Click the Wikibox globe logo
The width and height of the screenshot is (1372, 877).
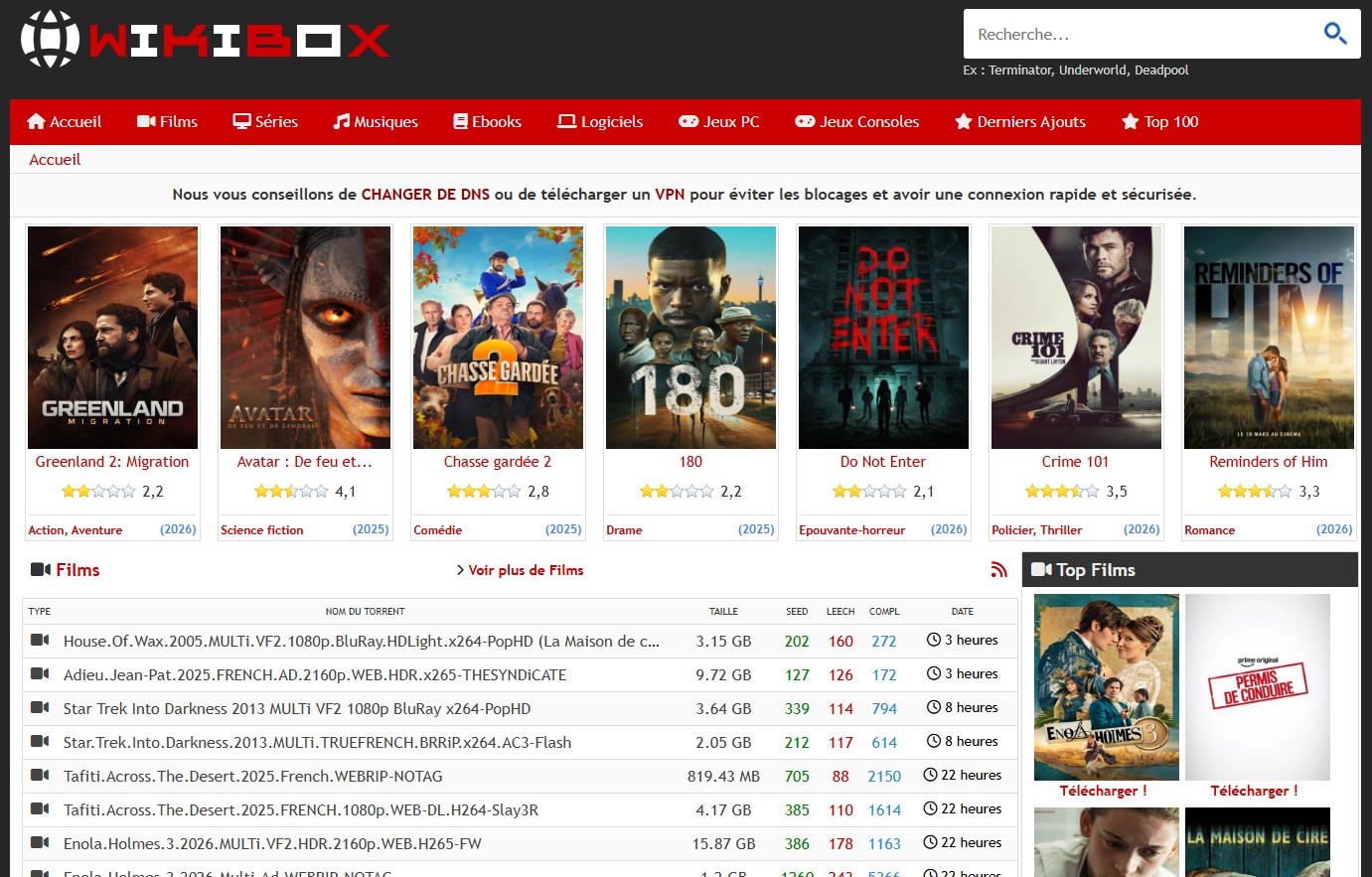pyautogui.click(x=50, y=39)
